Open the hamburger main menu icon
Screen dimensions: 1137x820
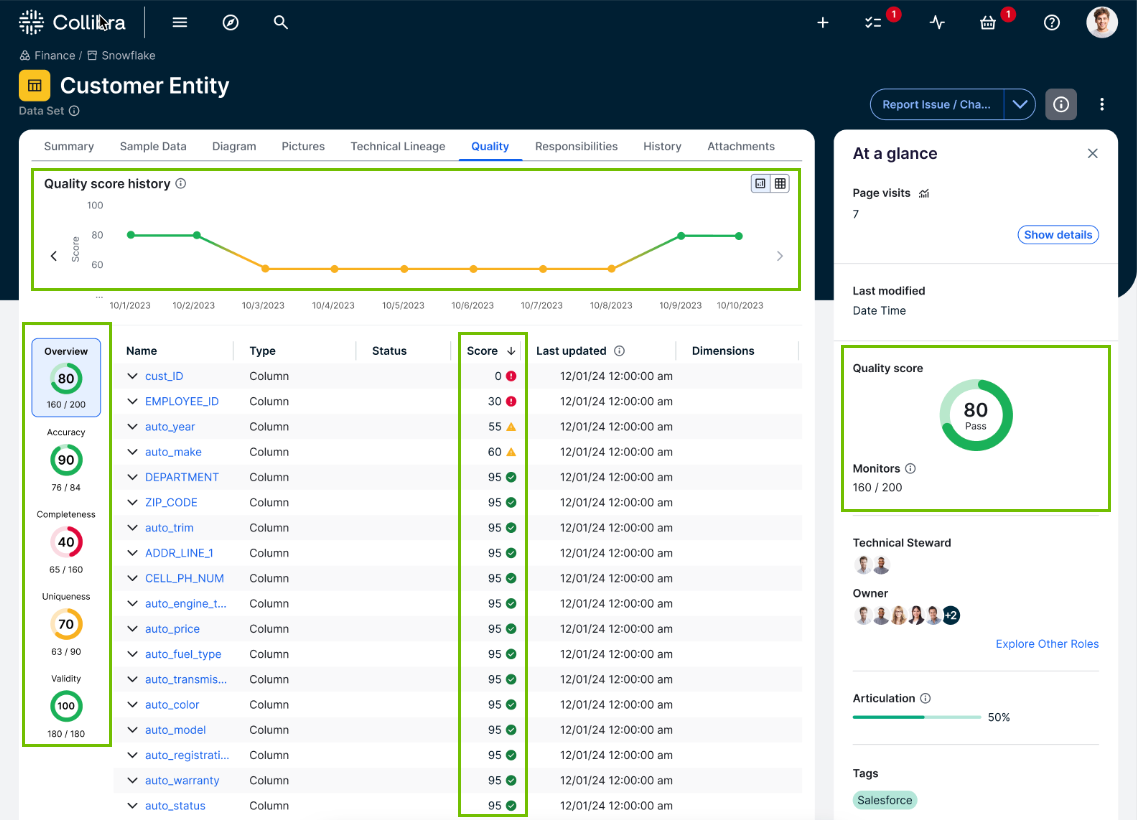(x=180, y=22)
